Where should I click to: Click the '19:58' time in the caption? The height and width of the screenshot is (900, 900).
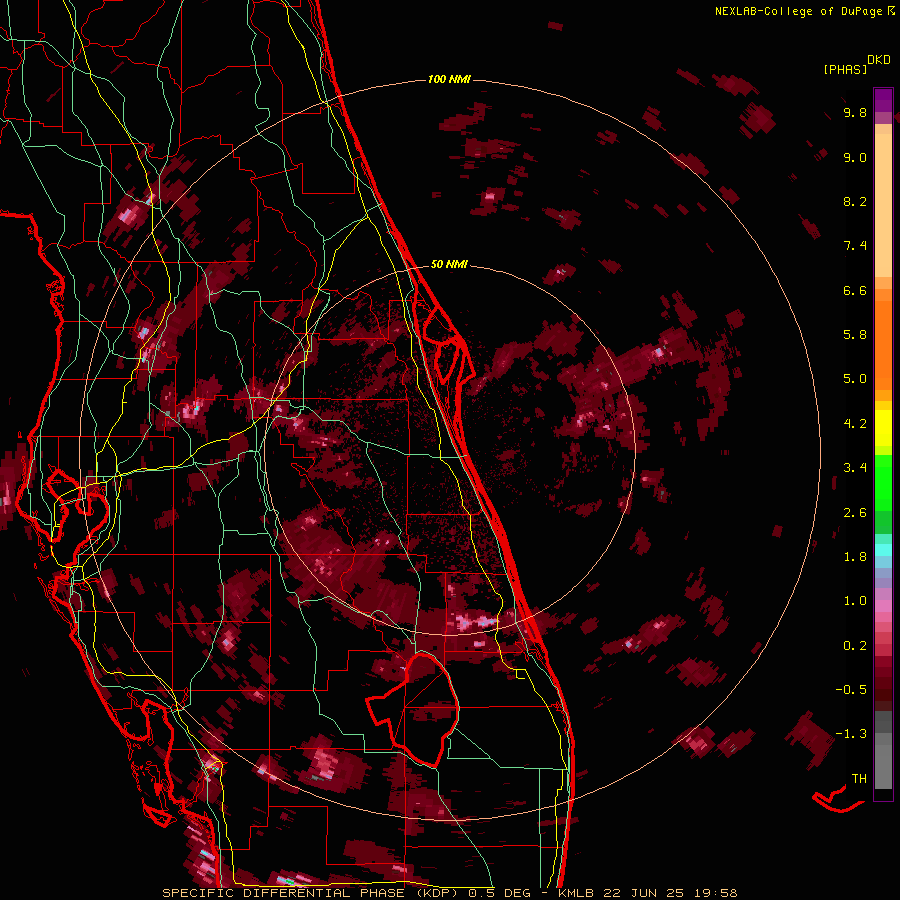pyautogui.click(x=715, y=893)
